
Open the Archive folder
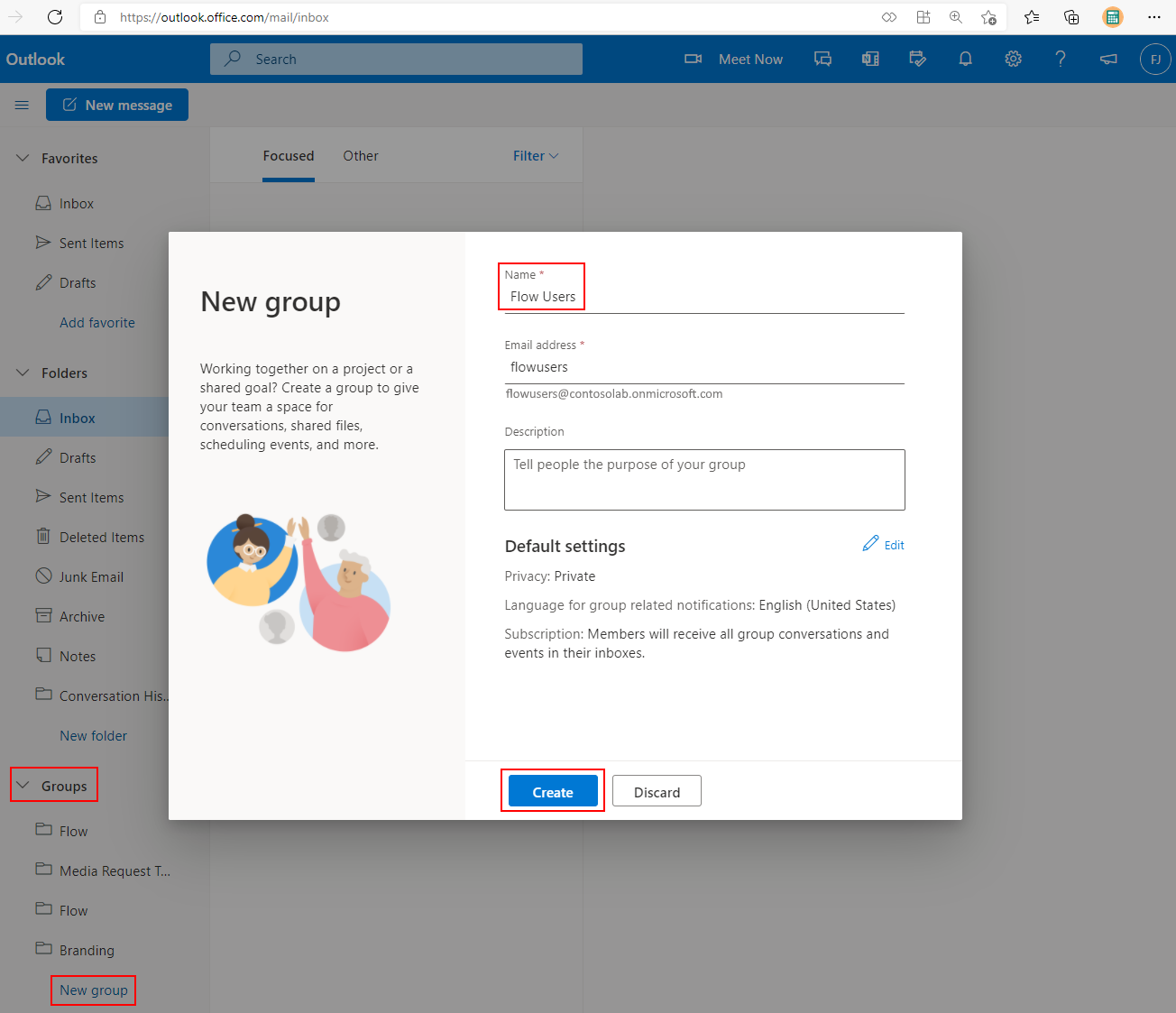[x=84, y=616]
